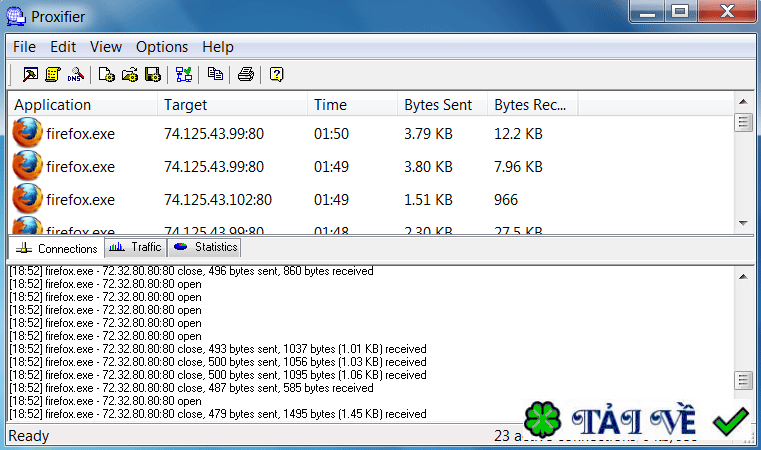
Task: Sort by Bytes Sent column header
Action: pyautogui.click(x=442, y=105)
